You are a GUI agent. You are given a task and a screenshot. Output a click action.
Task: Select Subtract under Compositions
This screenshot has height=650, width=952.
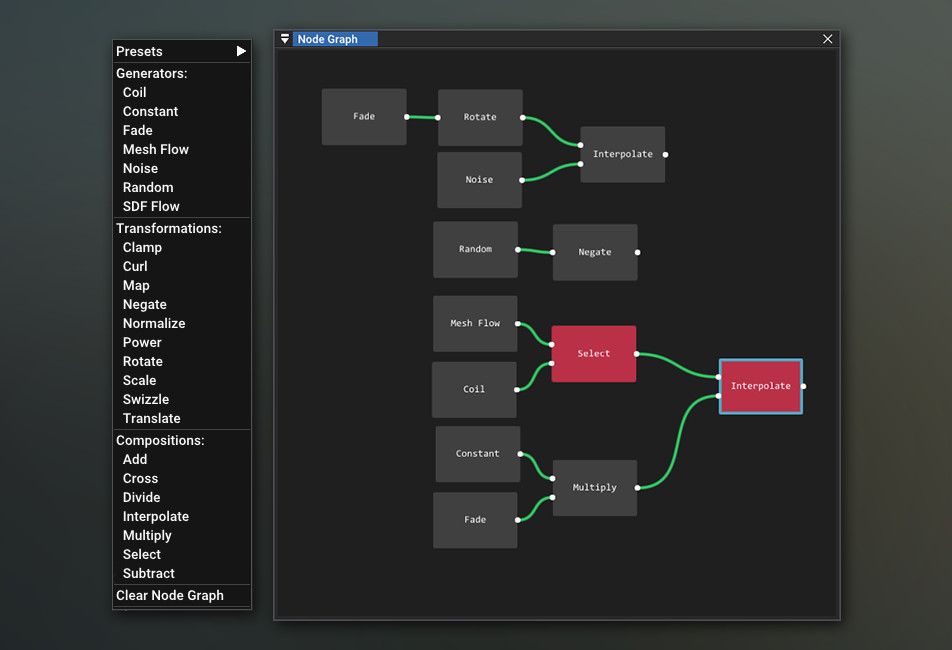pos(148,573)
